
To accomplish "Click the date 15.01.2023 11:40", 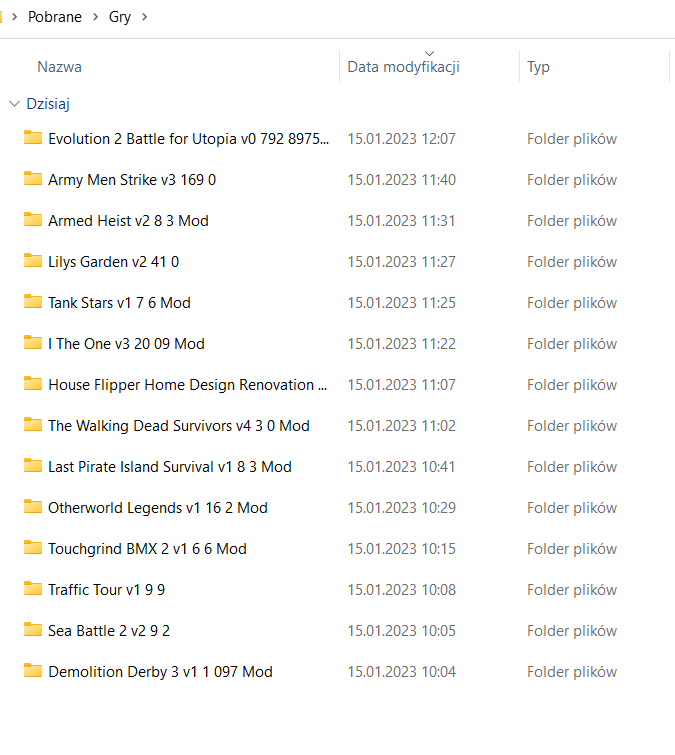I will point(402,180).
